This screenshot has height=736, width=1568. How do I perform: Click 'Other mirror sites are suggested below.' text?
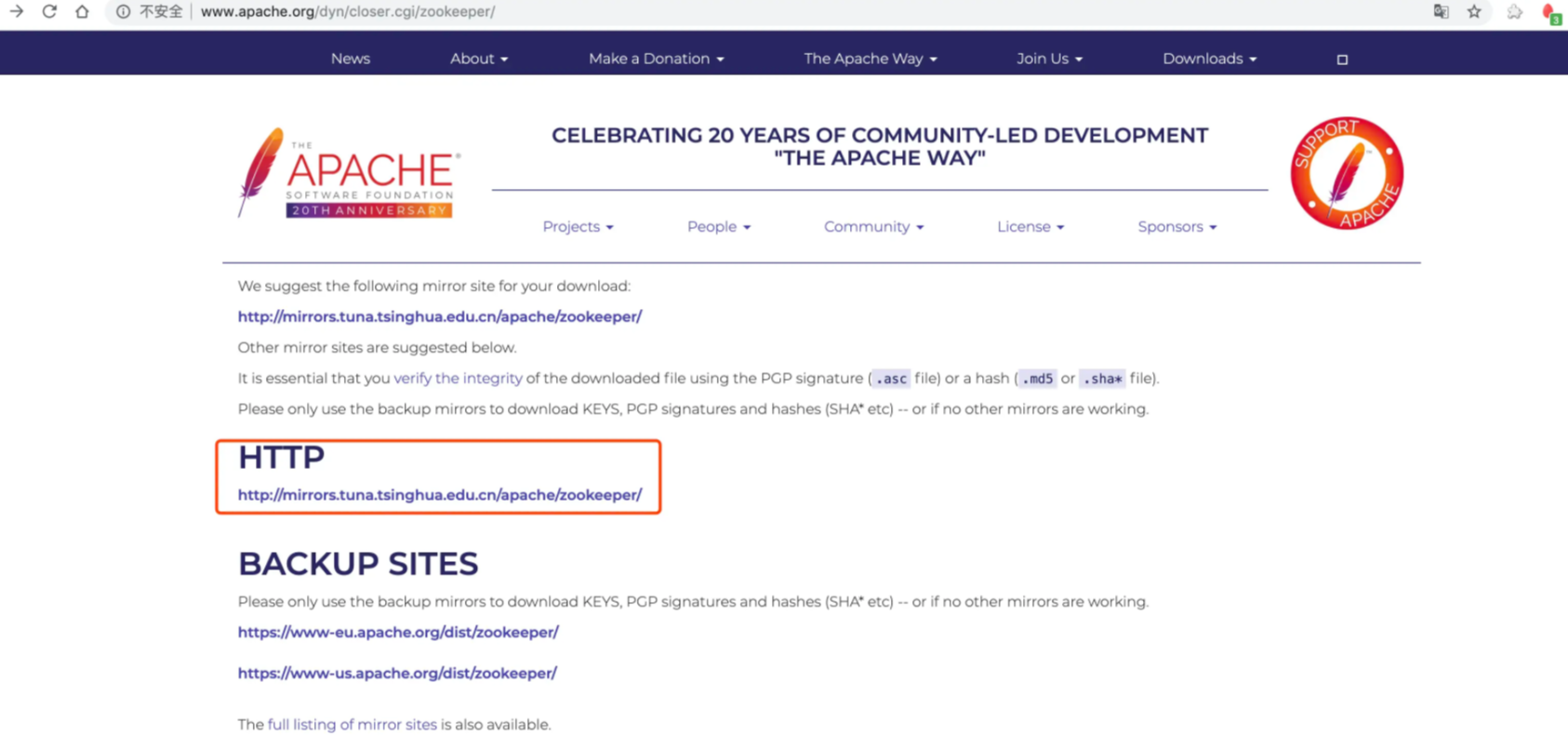377,347
